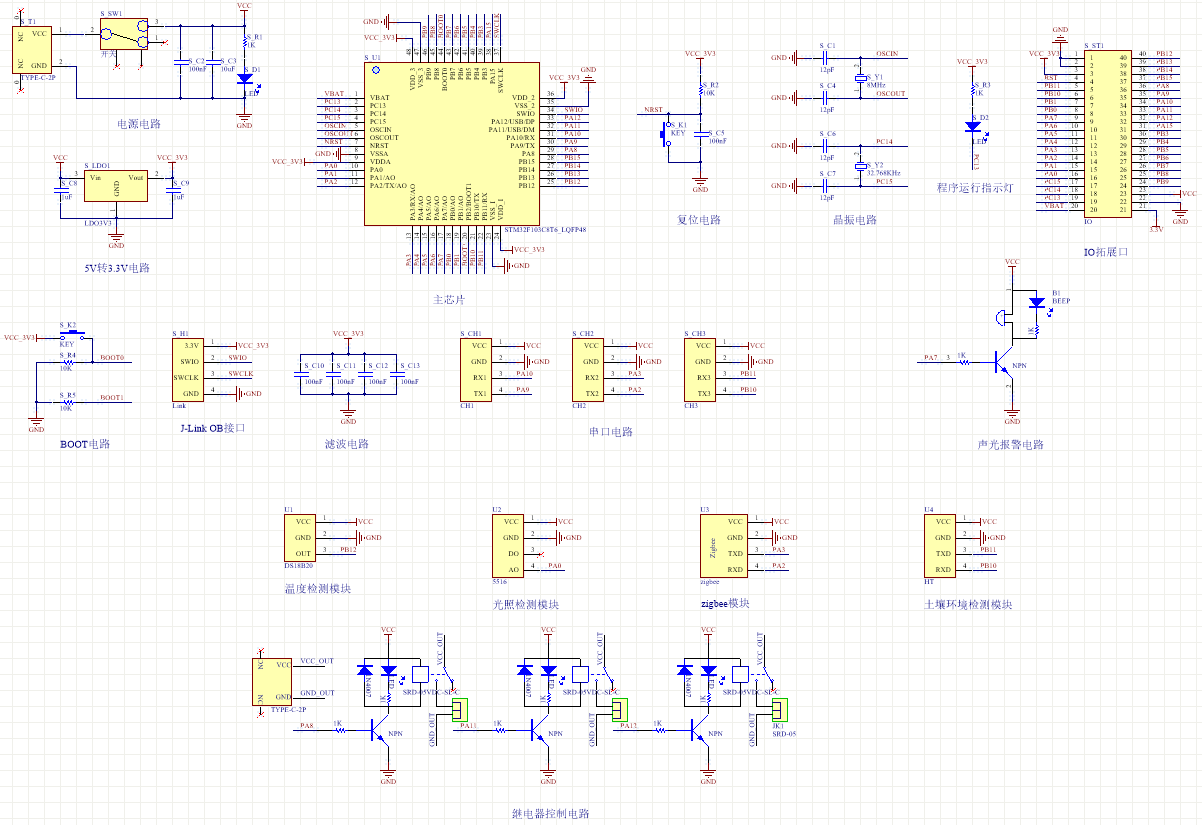
Task: Click the '声光报警电路' label
Action: click(1010, 445)
